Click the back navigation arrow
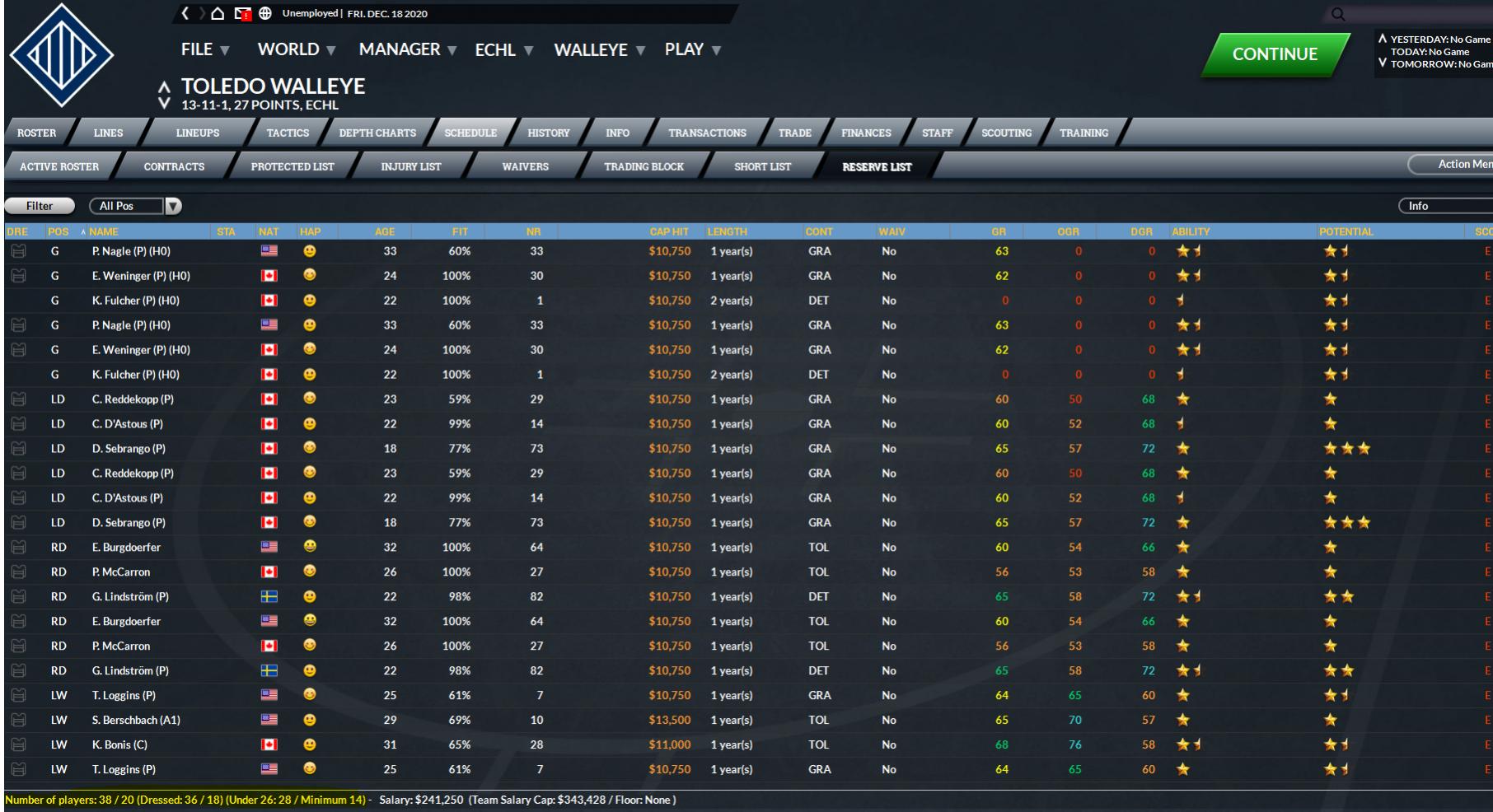This screenshot has width=1493, height=812. (x=185, y=13)
